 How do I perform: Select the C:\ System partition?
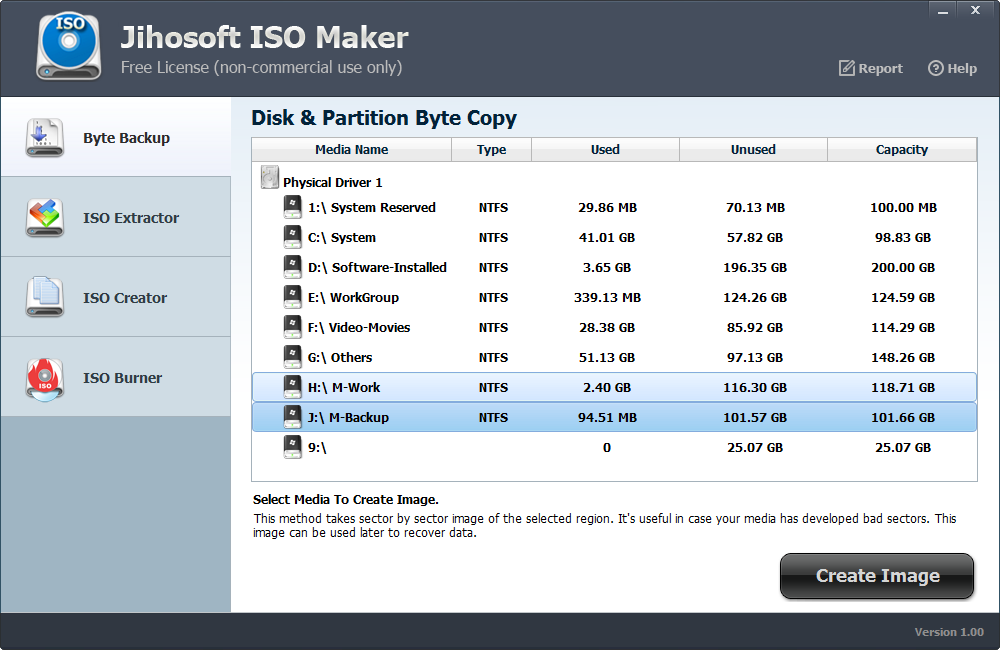614,237
